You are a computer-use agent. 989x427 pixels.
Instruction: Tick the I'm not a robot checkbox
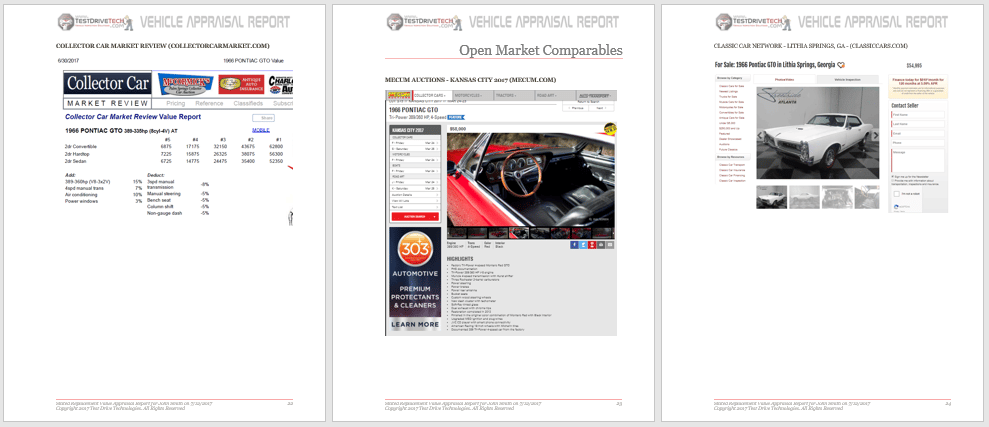click(x=898, y=194)
